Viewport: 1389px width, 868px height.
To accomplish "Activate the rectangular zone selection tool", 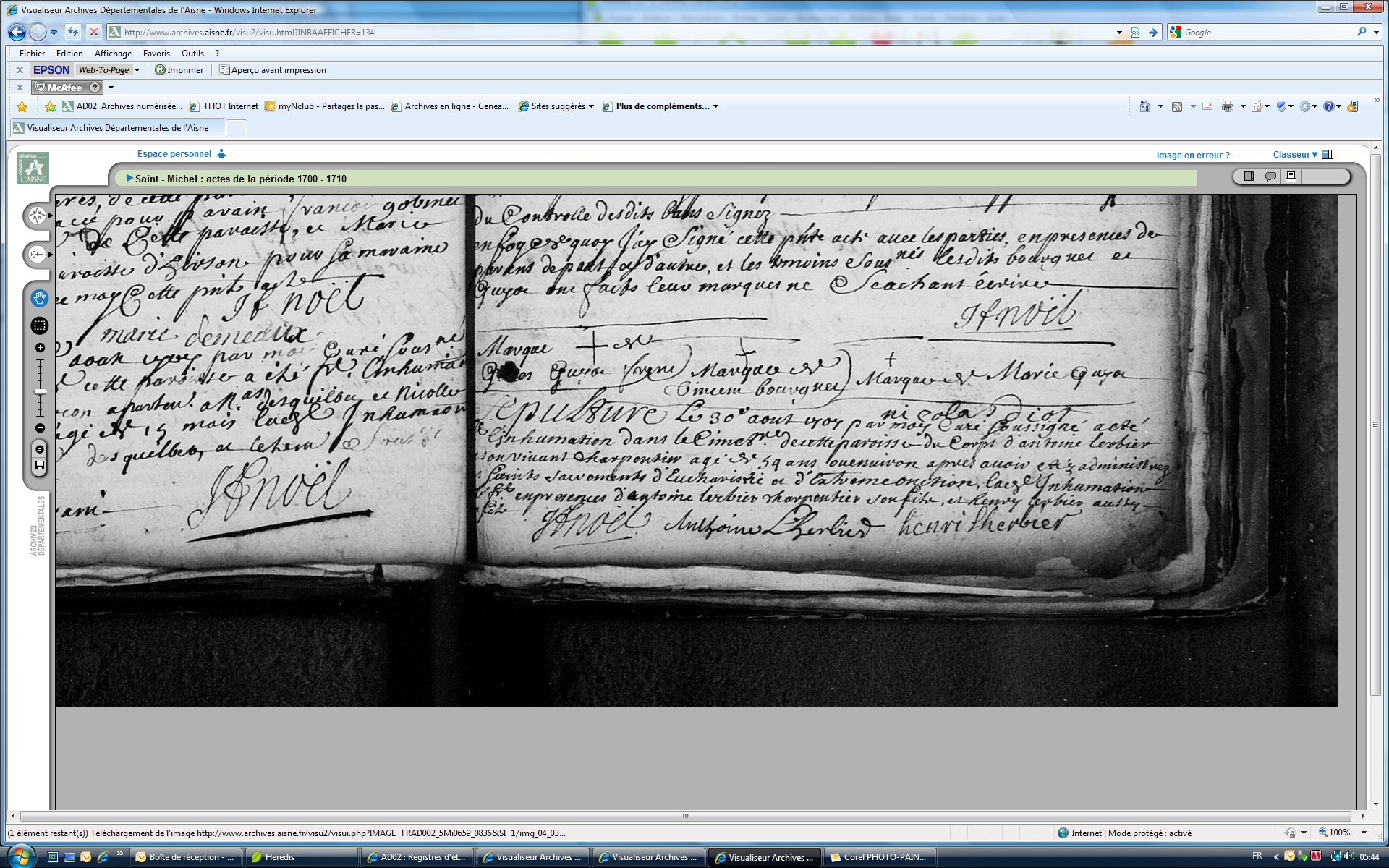I will click(39, 325).
